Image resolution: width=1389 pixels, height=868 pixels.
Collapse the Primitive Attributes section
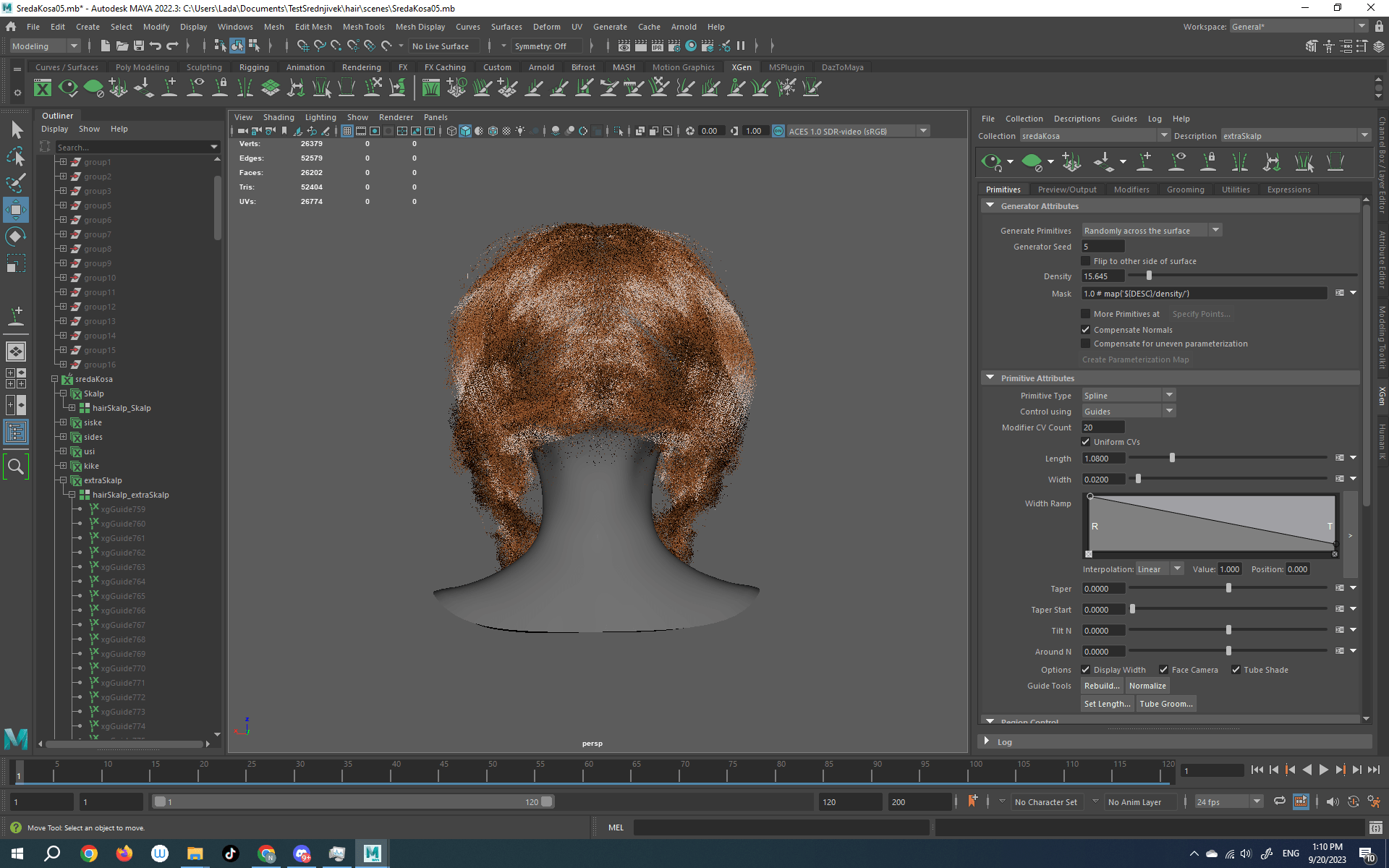(x=990, y=378)
